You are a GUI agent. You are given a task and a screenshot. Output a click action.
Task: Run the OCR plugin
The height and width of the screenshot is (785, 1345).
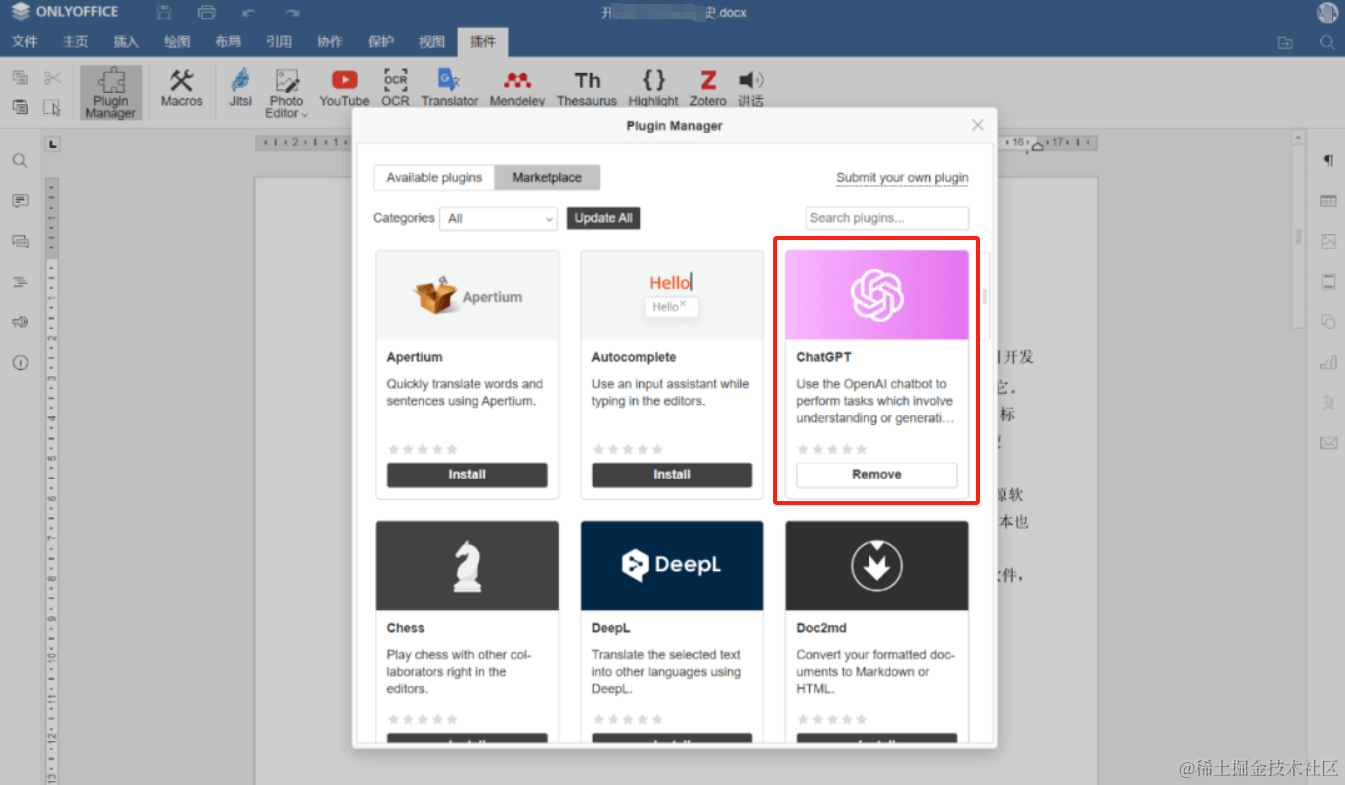point(395,88)
